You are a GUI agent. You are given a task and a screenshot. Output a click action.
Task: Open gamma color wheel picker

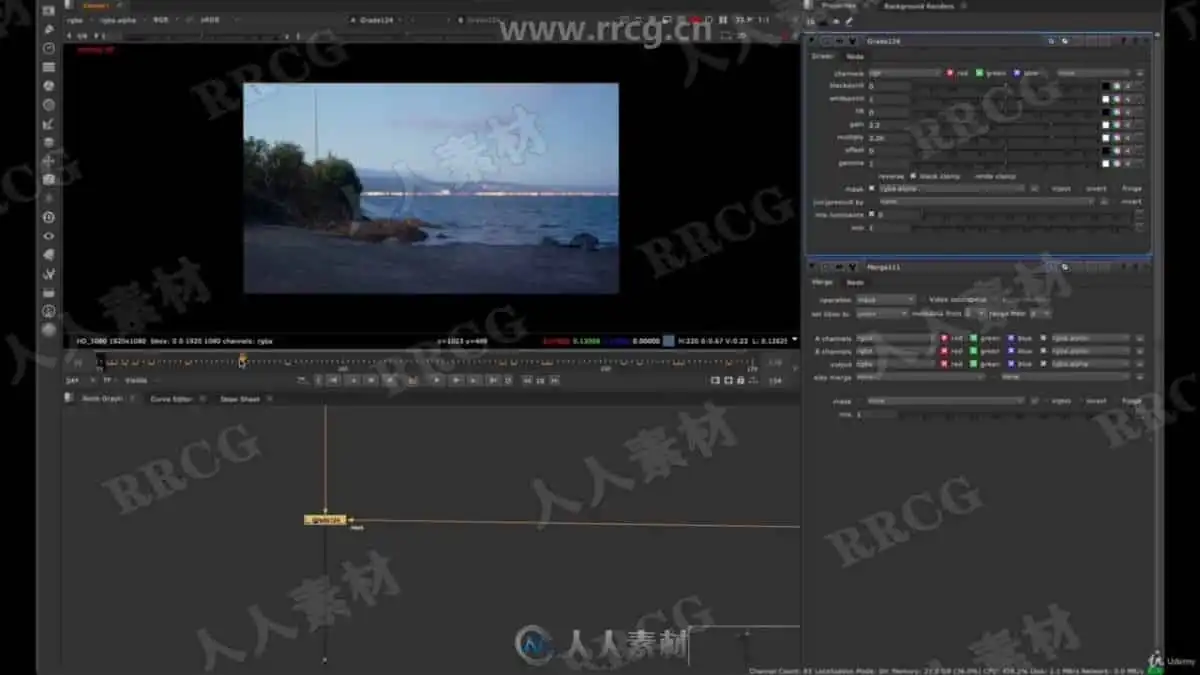pos(1117,162)
